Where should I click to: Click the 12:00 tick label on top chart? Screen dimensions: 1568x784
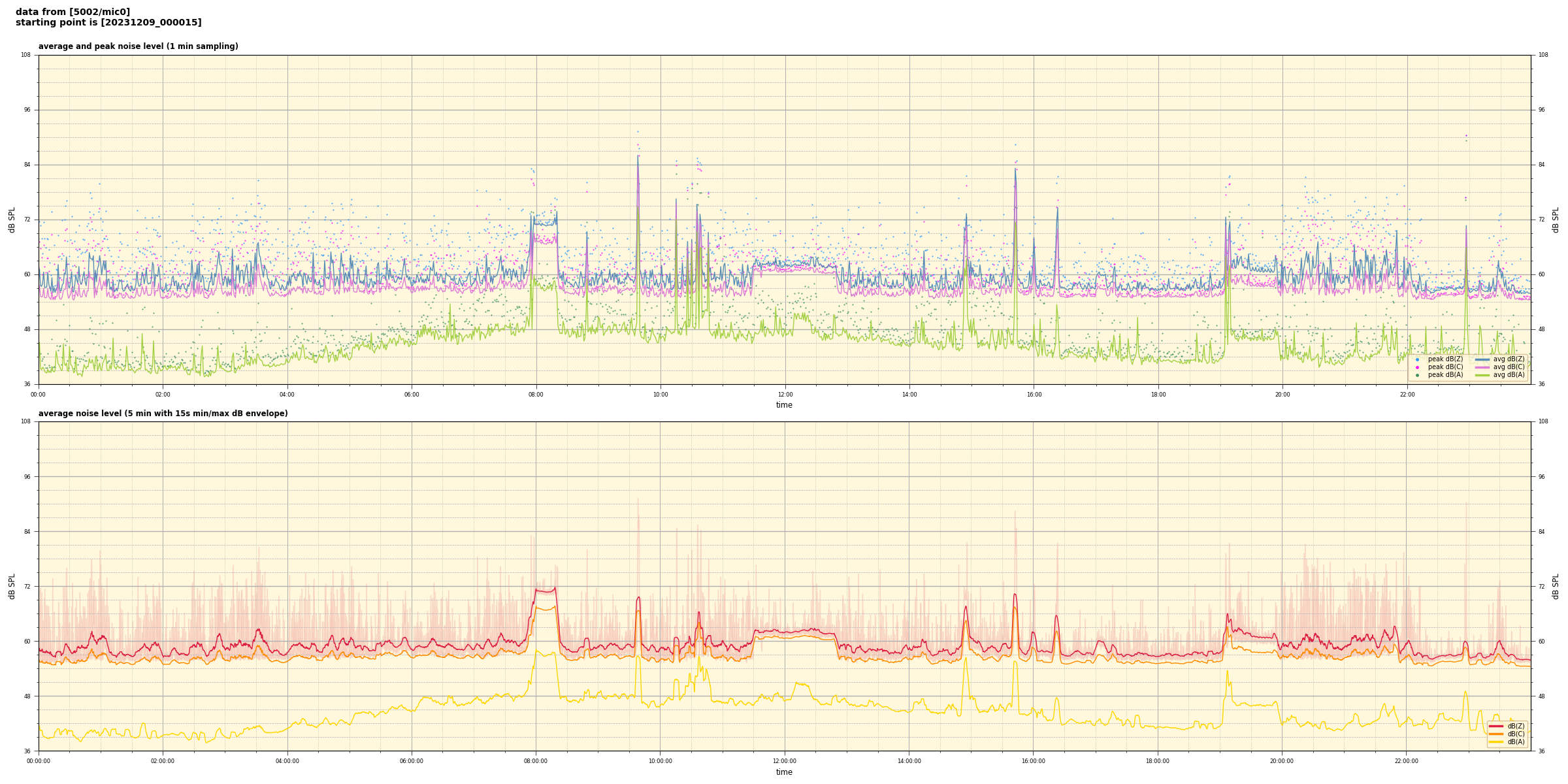(x=785, y=395)
